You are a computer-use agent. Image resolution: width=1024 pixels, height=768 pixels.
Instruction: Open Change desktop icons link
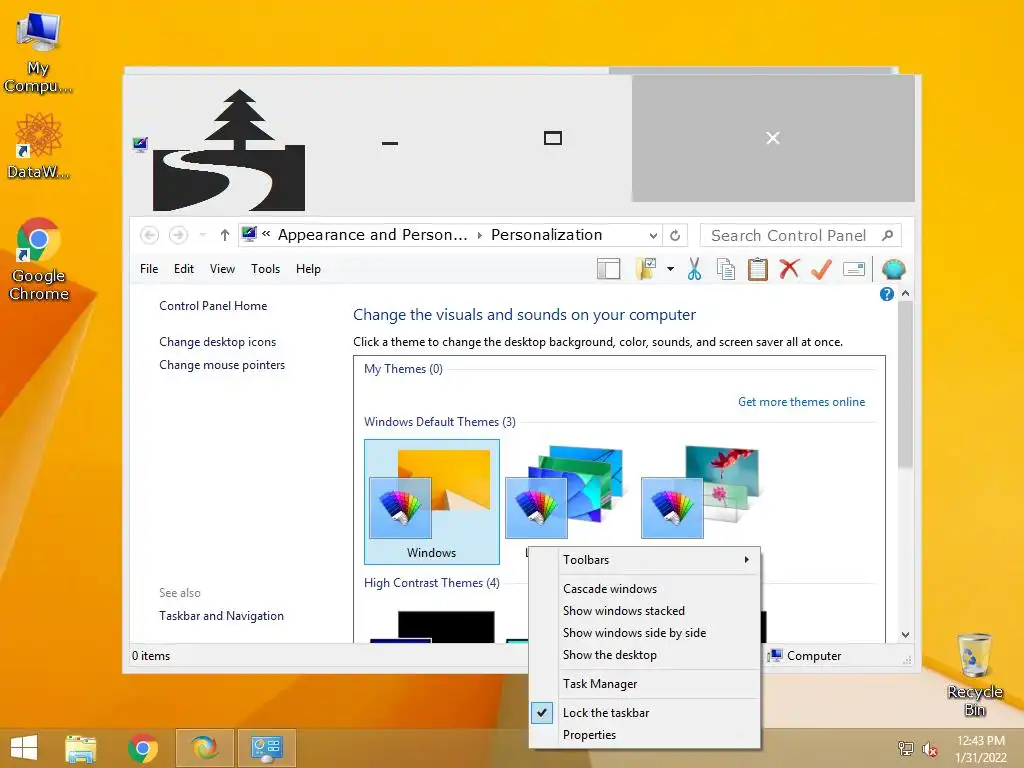(x=217, y=342)
